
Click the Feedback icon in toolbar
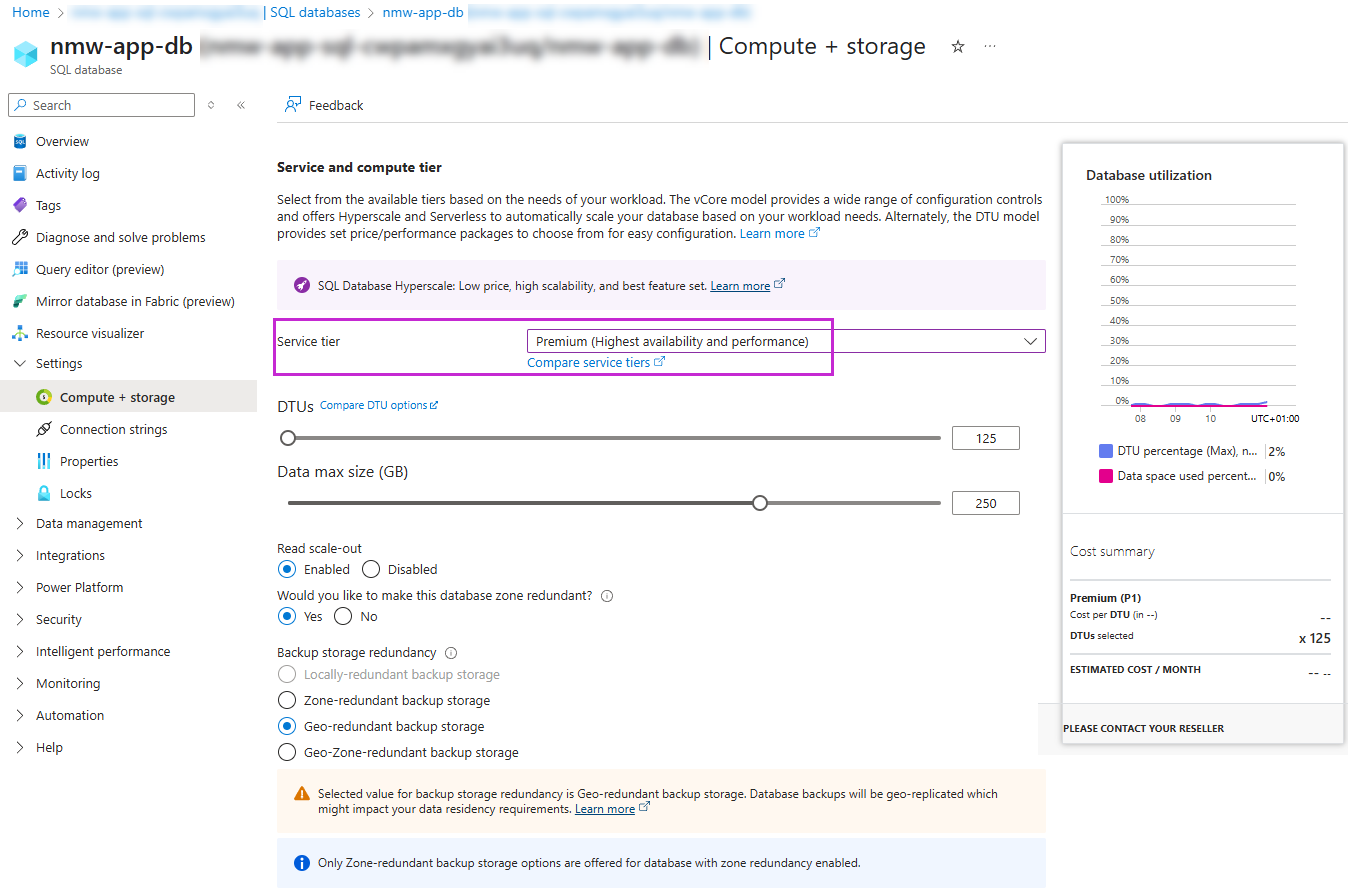(x=293, y=105)
